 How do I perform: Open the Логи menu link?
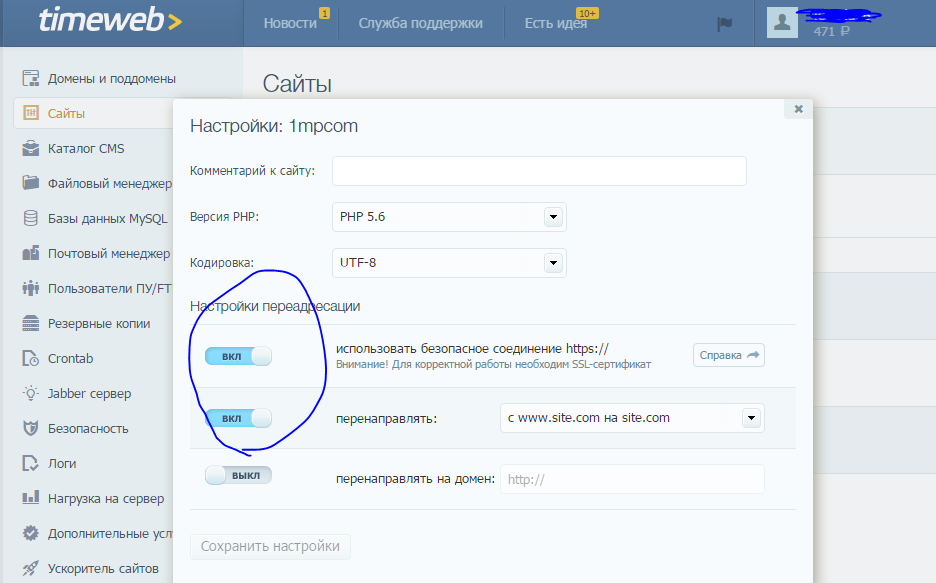(62, 463)
